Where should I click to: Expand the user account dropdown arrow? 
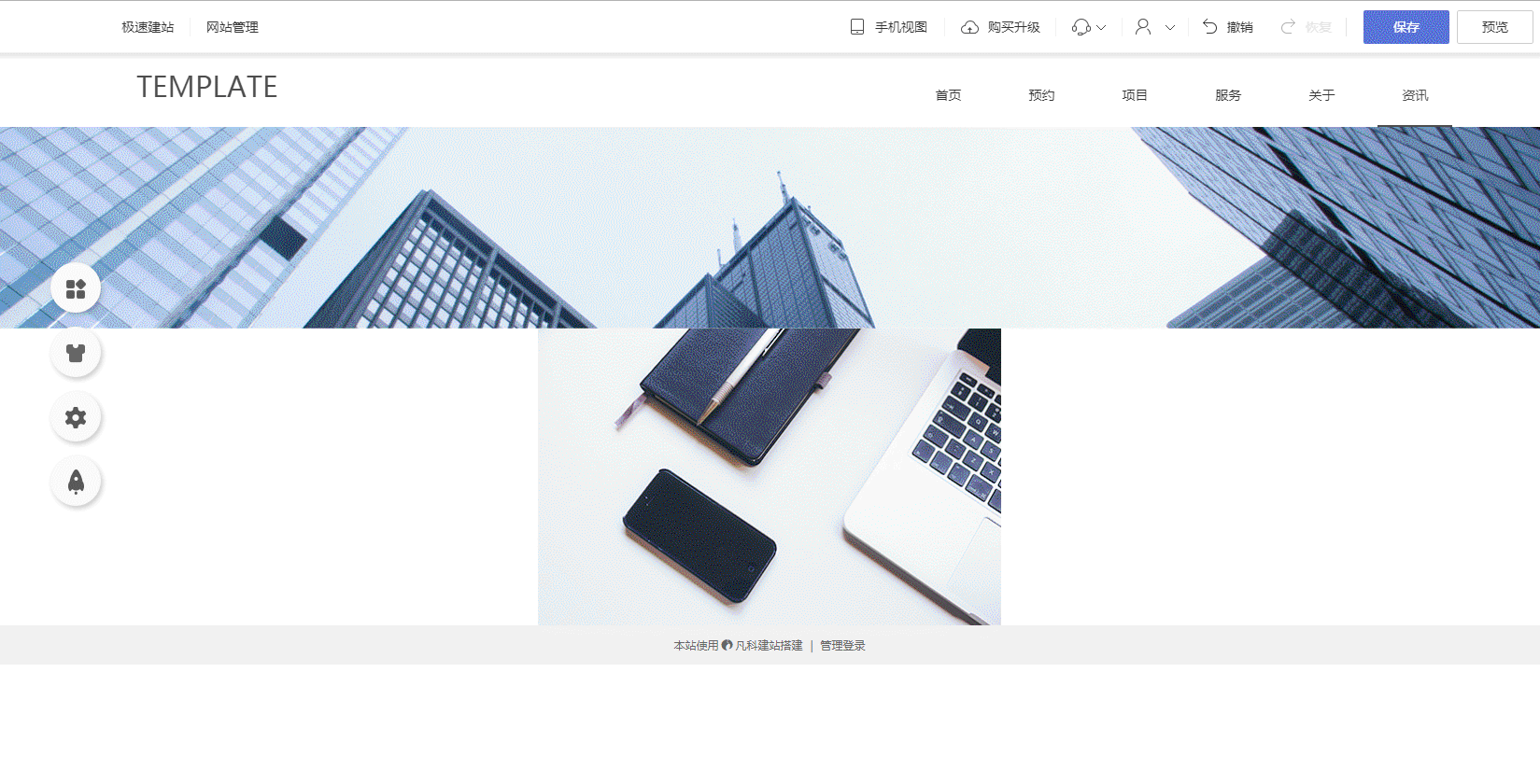pos(1170,28)
